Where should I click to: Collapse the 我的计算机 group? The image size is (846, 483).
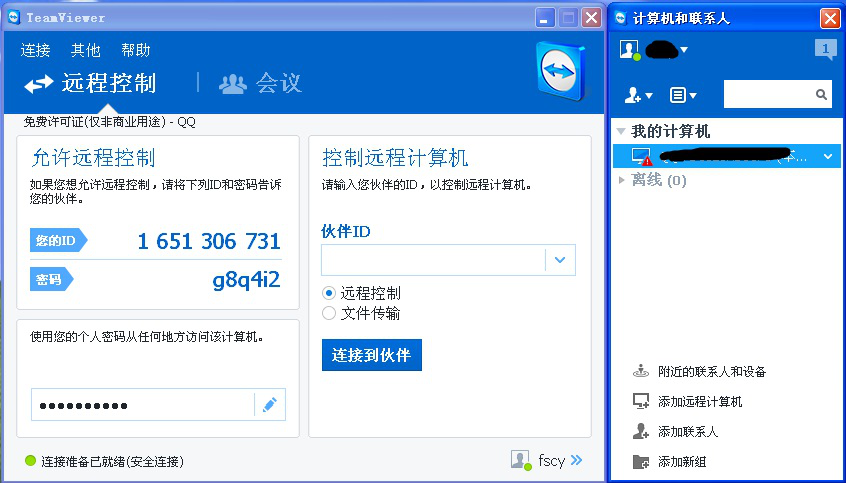[621, 131]
